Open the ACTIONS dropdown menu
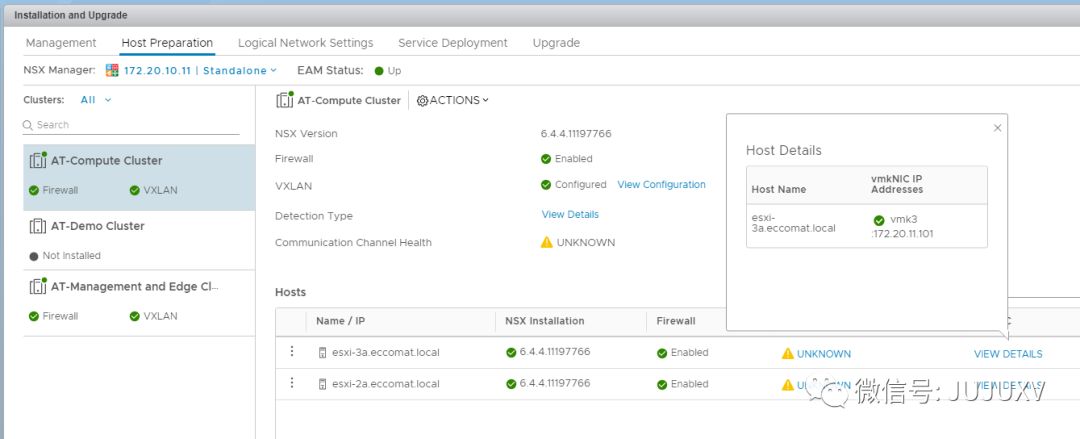The height and width of the screenshot is (439, 1080). tap(453, 100)
